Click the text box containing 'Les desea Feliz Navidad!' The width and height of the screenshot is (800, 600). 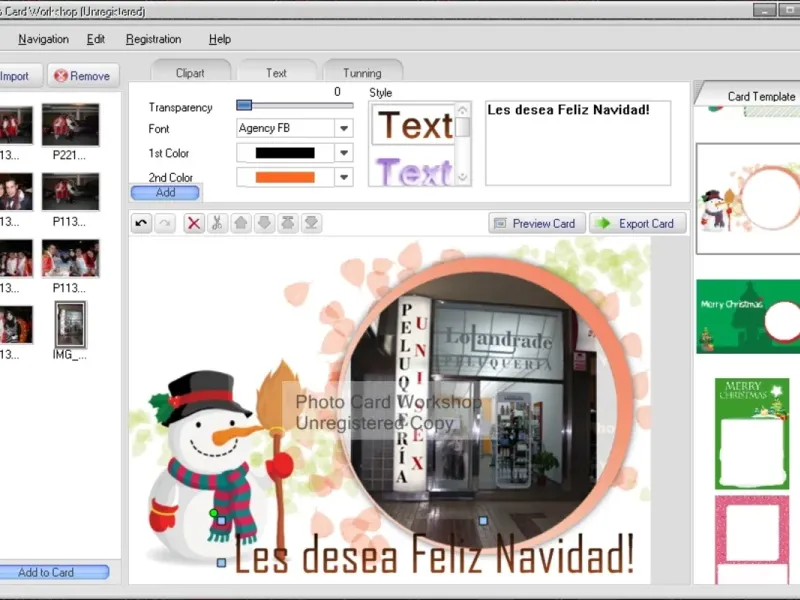coord(578,143)
